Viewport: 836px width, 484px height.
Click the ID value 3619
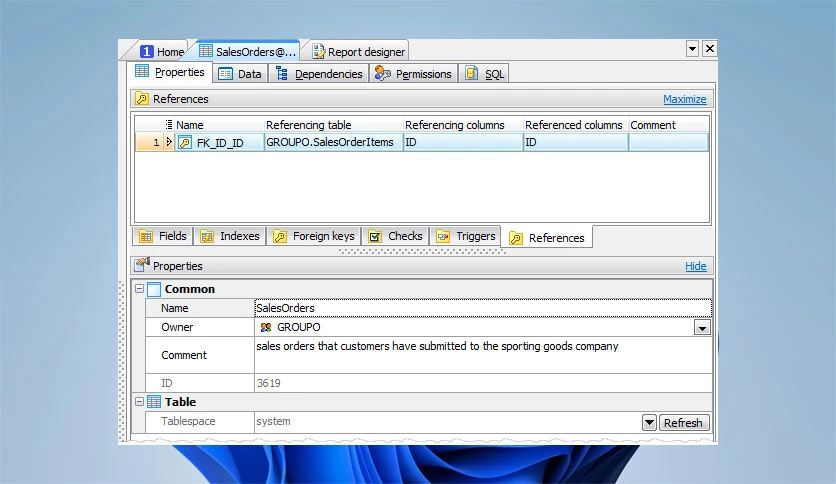[268, 383]
